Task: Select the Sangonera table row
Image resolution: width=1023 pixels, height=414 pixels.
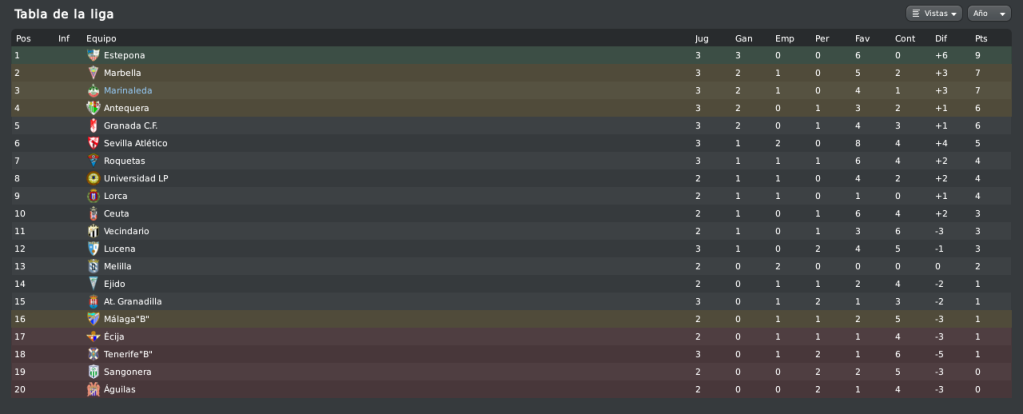Action: [x=512, y=372]
